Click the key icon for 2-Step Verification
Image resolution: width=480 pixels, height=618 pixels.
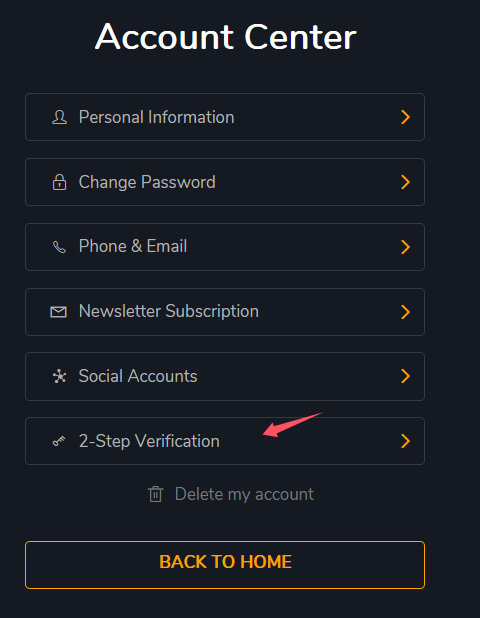point(59,441)
